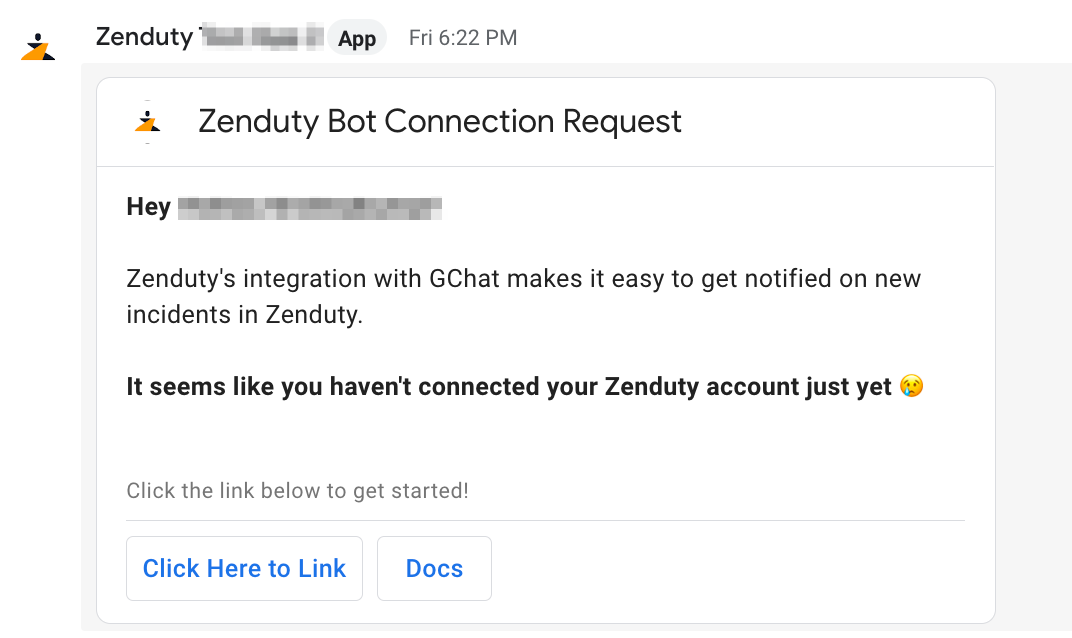Open the Click Here to Link button
1072x638 pixels.
(244, 568)
